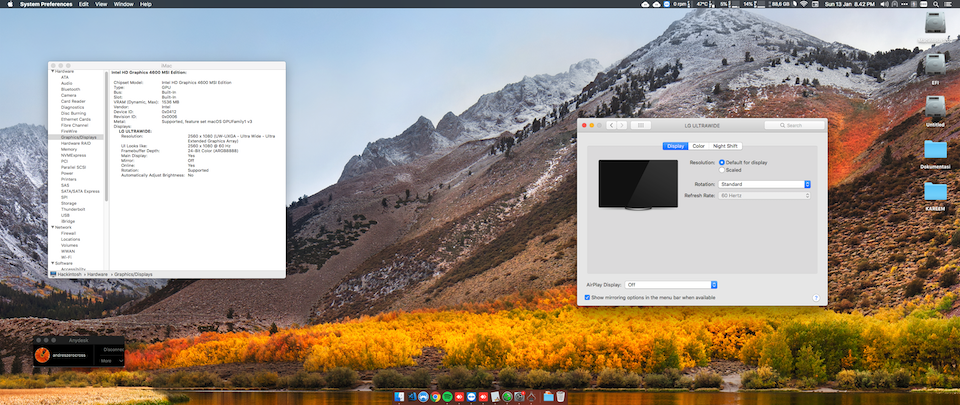Open the AirPlay icon in the menu bar

[894, 4]
